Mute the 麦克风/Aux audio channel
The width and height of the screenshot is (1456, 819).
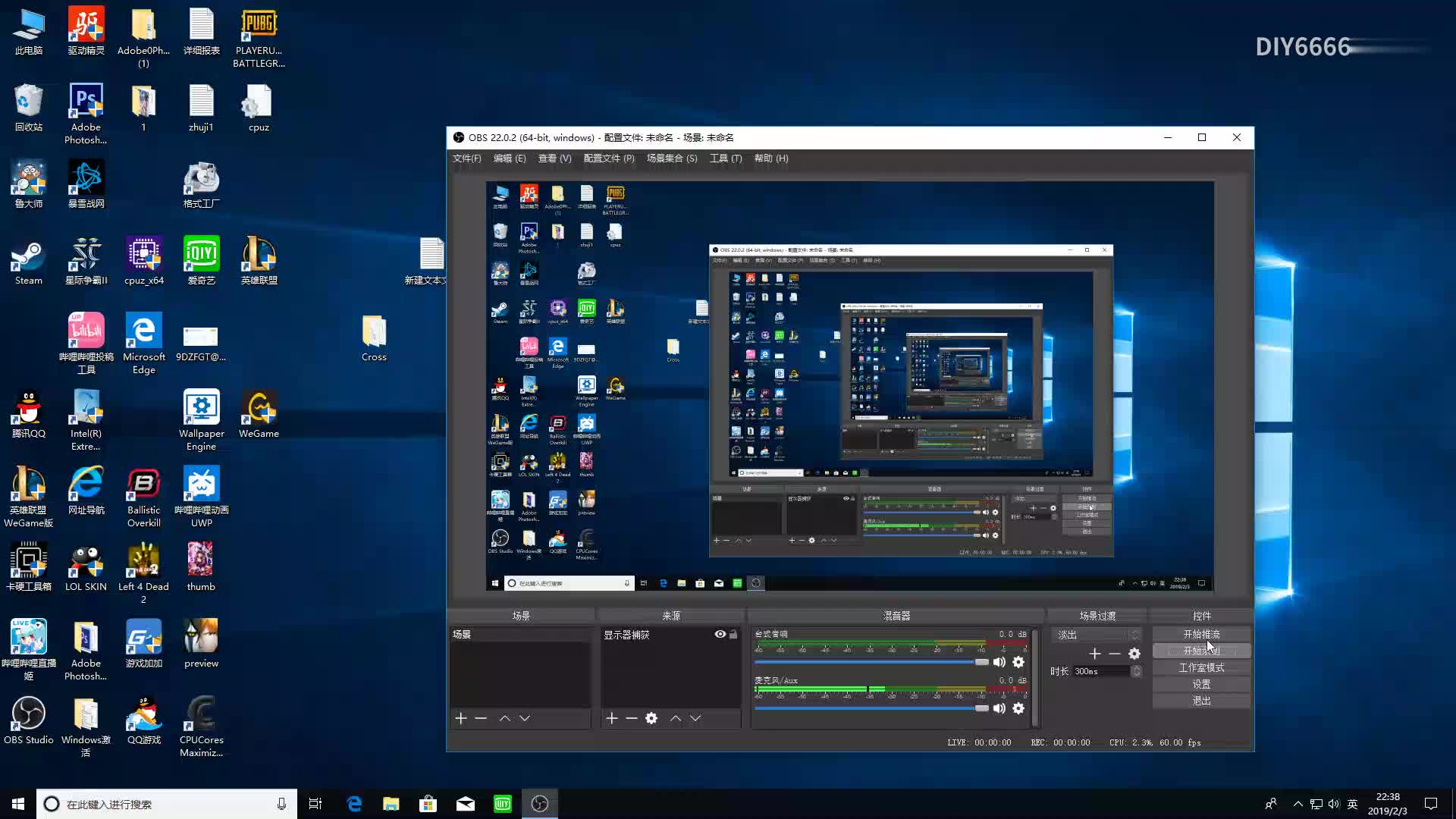tap(999, 708)
